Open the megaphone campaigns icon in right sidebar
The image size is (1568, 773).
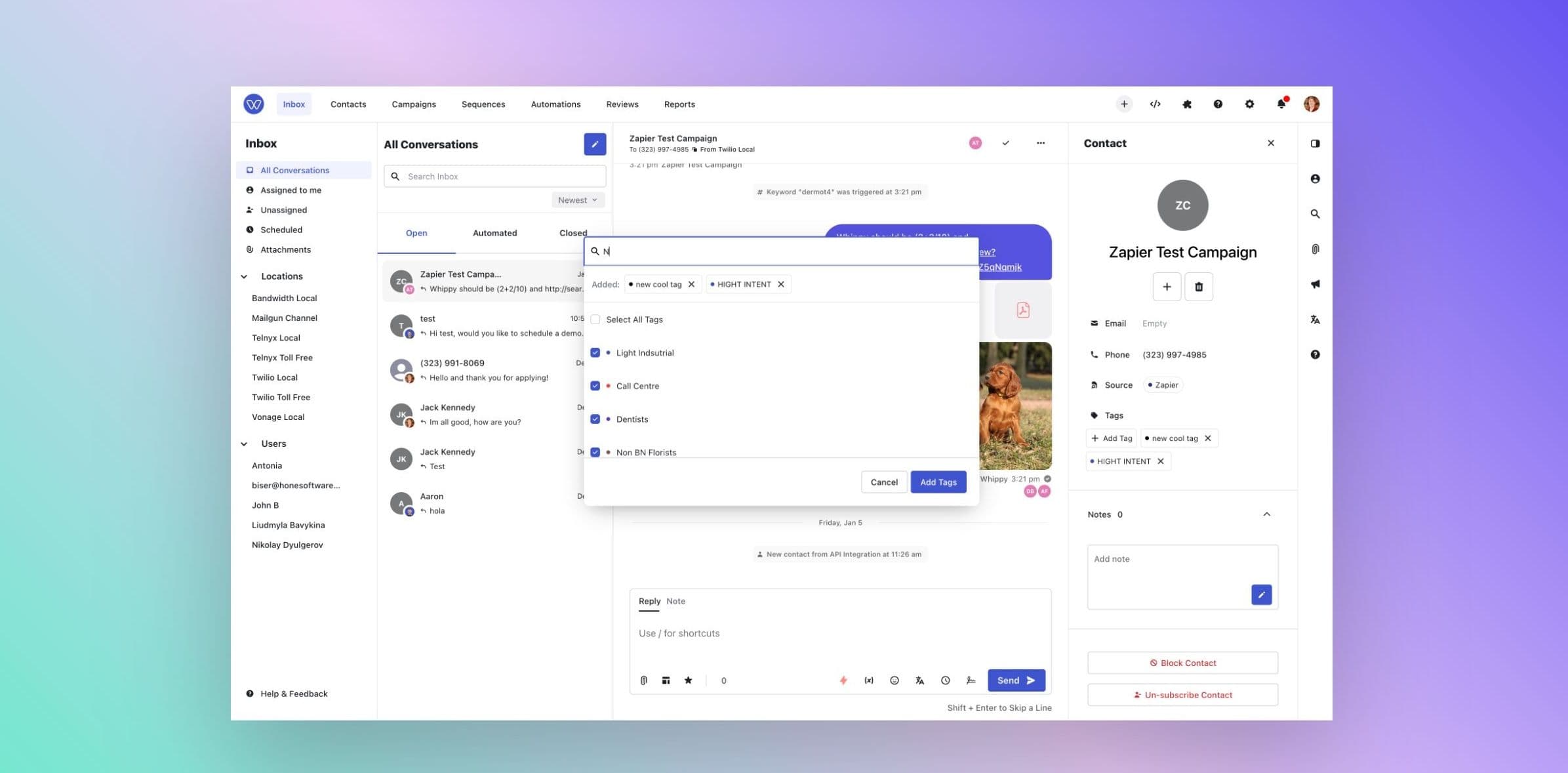(1316, 284)
